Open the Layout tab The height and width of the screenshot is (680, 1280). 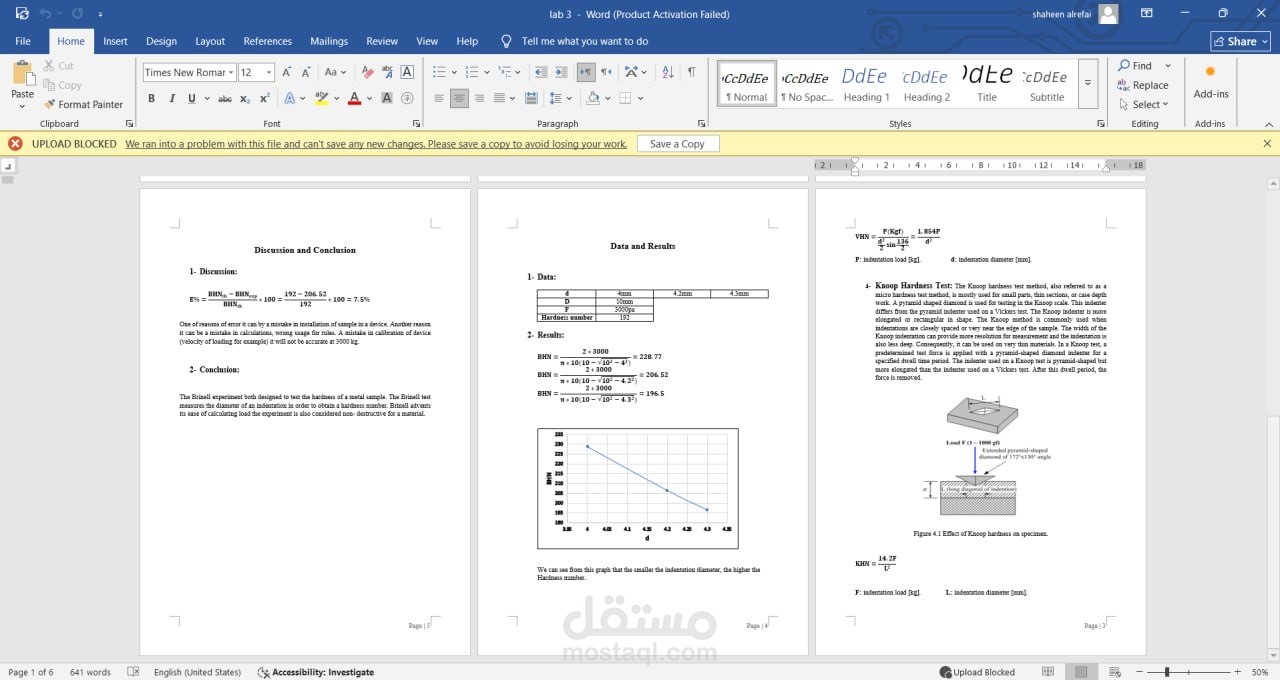coord(210,41)
